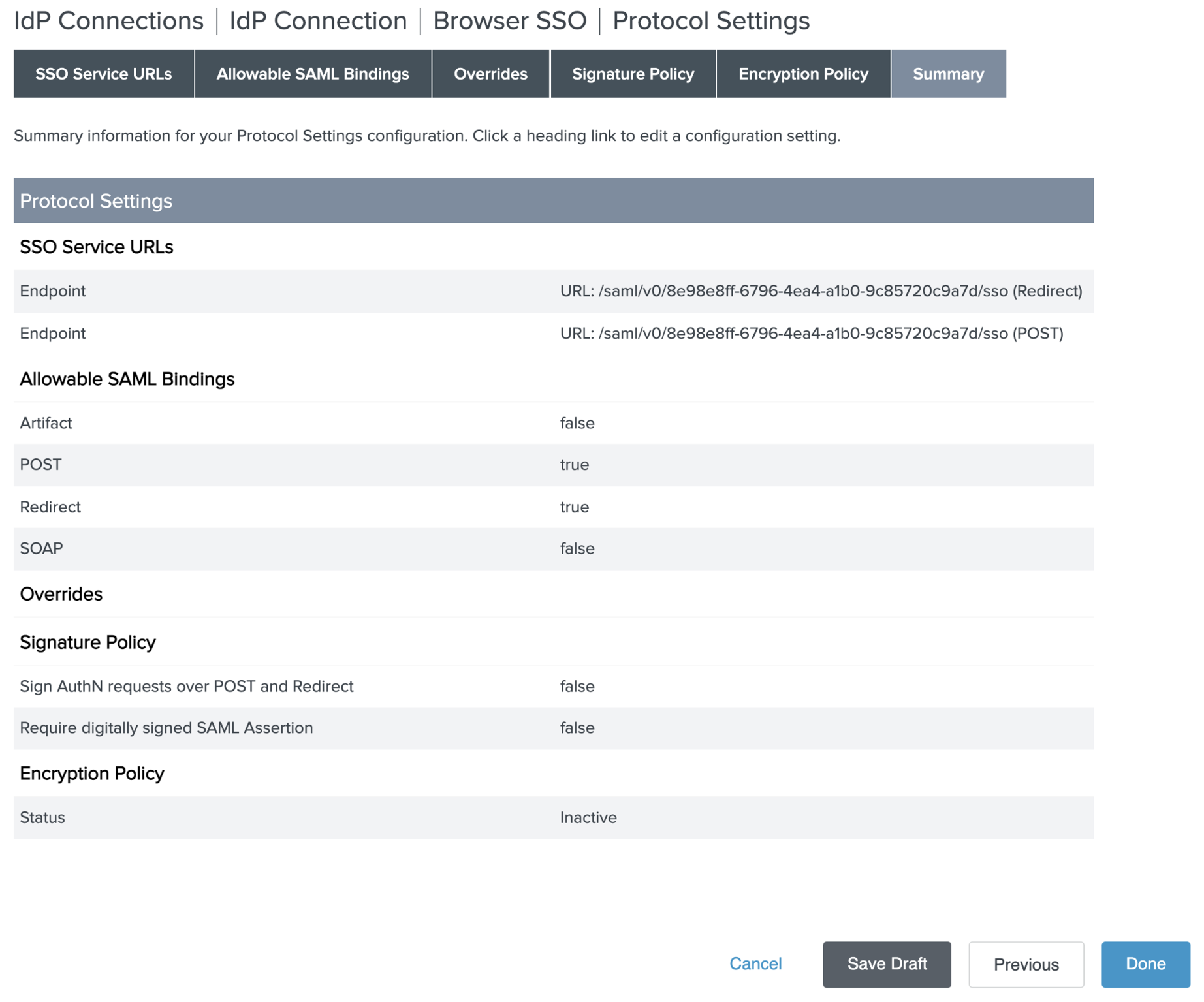Switch to Allowable SAML Bindings tab
The width and height of the screenshot is (1204, 1002).
point(312,74)
